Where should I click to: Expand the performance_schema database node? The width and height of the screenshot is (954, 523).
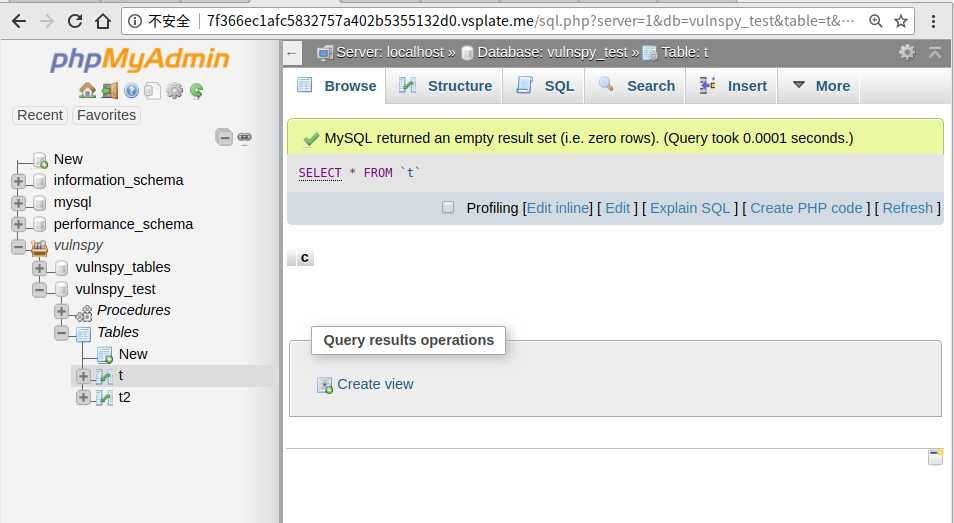tap(18, 224)
